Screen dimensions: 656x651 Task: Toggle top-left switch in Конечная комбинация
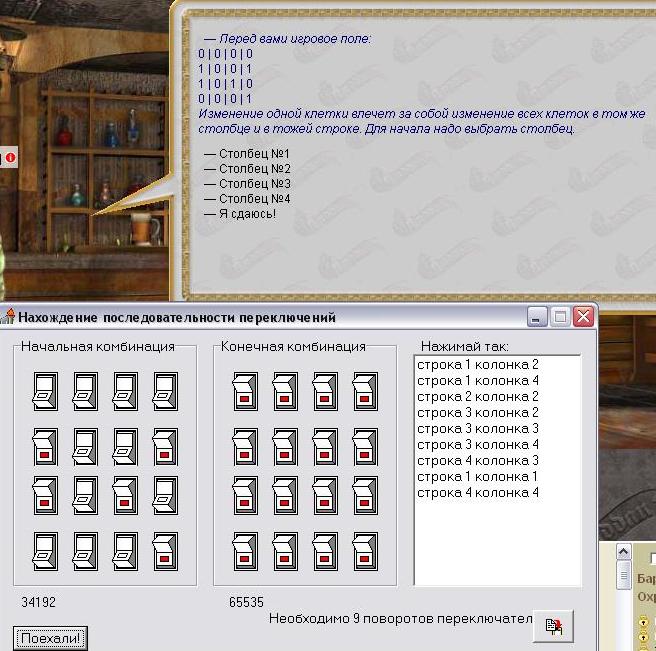click(x=245, y=391)
